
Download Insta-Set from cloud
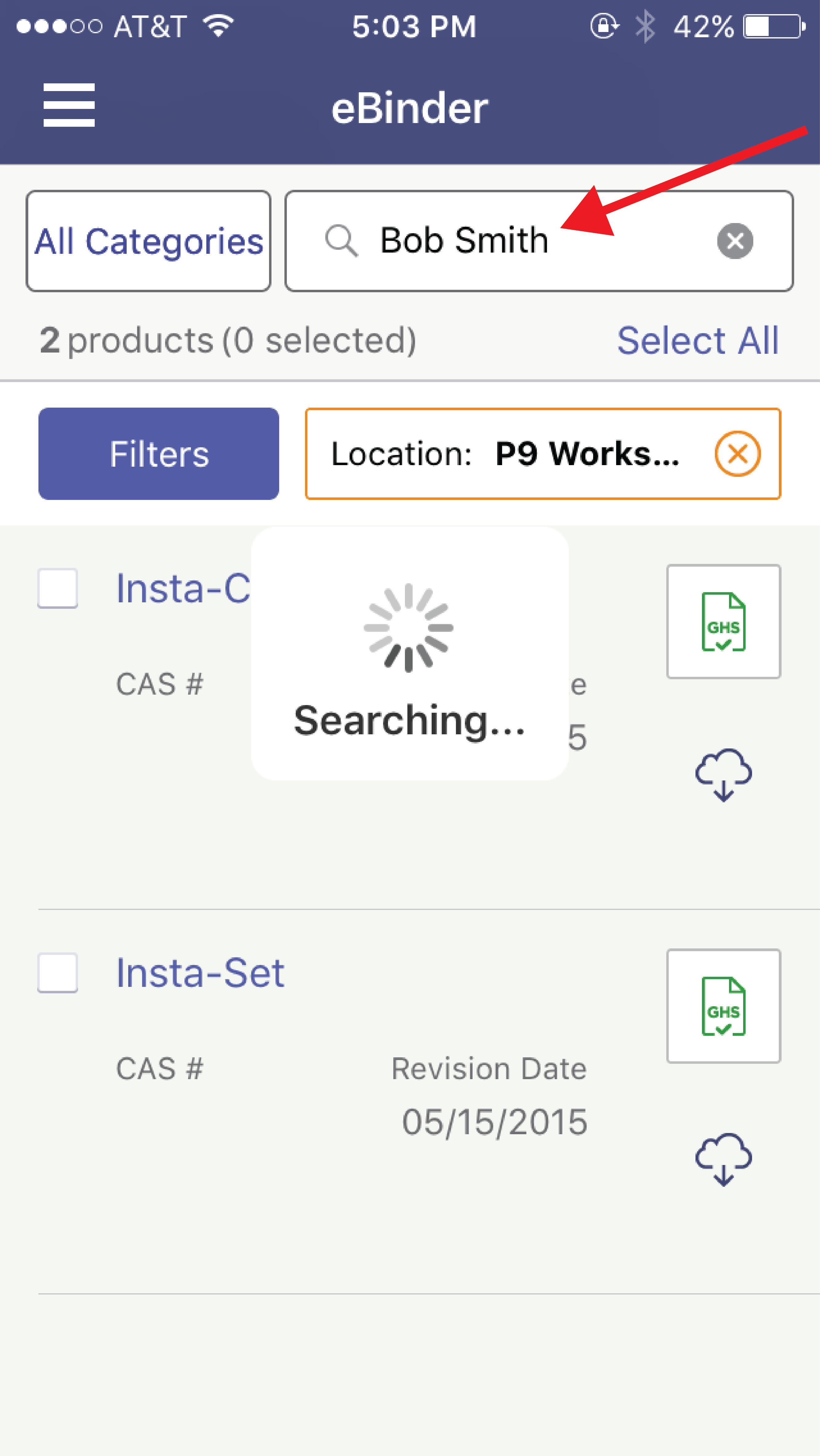723,1159
